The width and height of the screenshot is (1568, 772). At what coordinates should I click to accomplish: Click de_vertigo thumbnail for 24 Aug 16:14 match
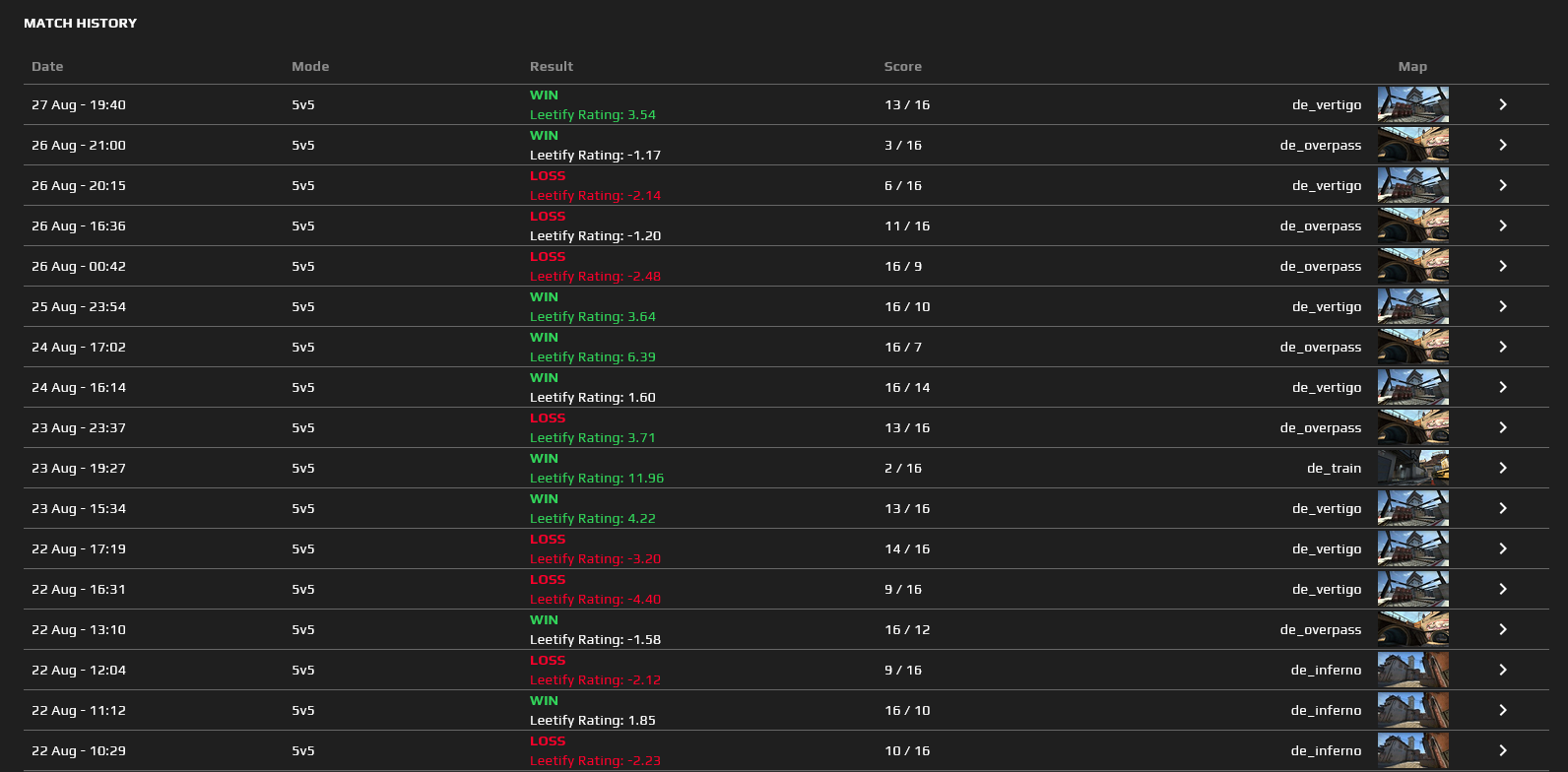[x=1412, y=387]
